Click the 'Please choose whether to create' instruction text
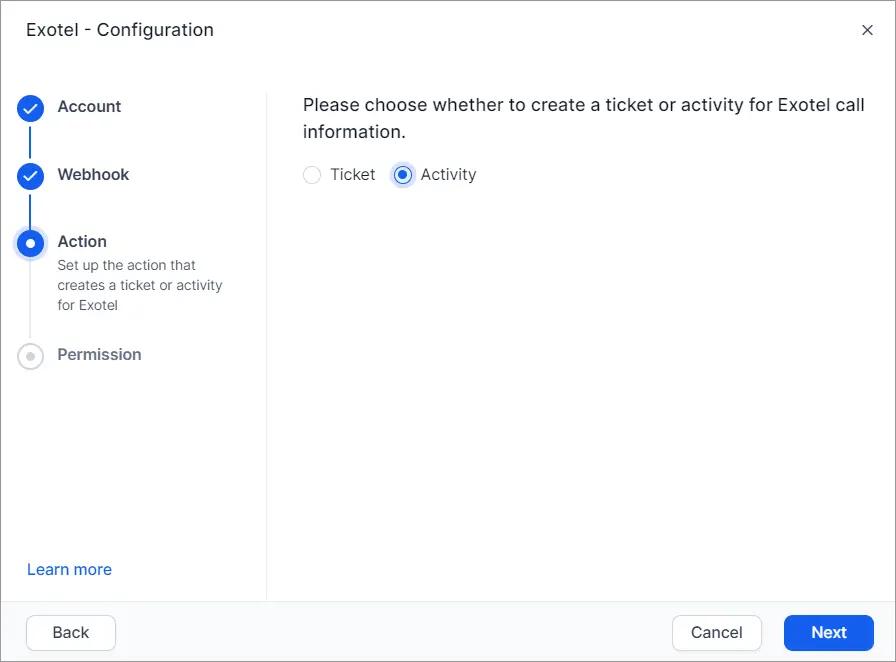This screenshot has height=662, width=896. tap(583, 118)
